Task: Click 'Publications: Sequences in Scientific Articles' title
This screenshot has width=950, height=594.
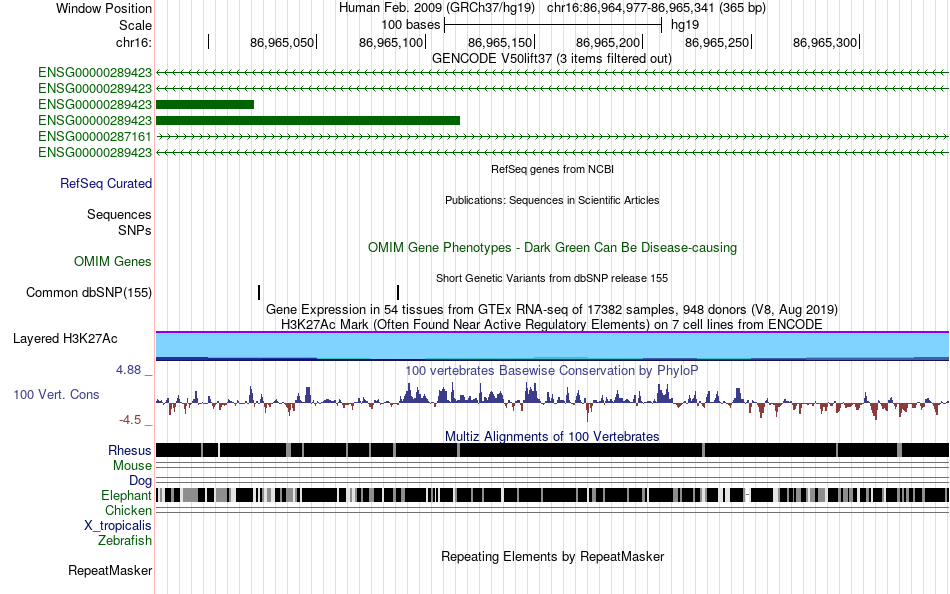Action: (552, 200)
